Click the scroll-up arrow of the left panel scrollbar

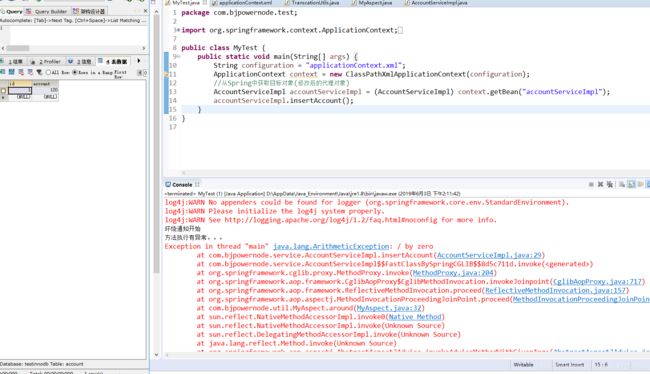pos(156,12)
